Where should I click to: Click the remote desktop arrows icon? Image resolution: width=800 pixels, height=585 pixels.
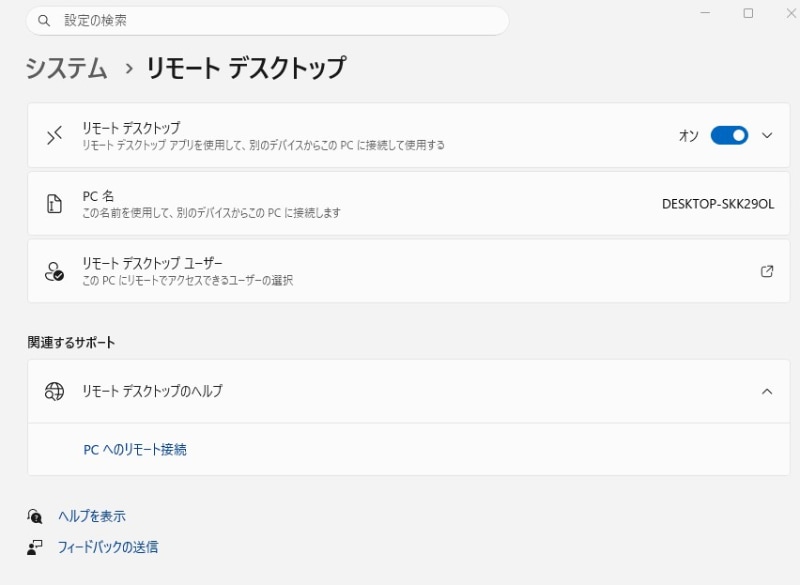54,135
